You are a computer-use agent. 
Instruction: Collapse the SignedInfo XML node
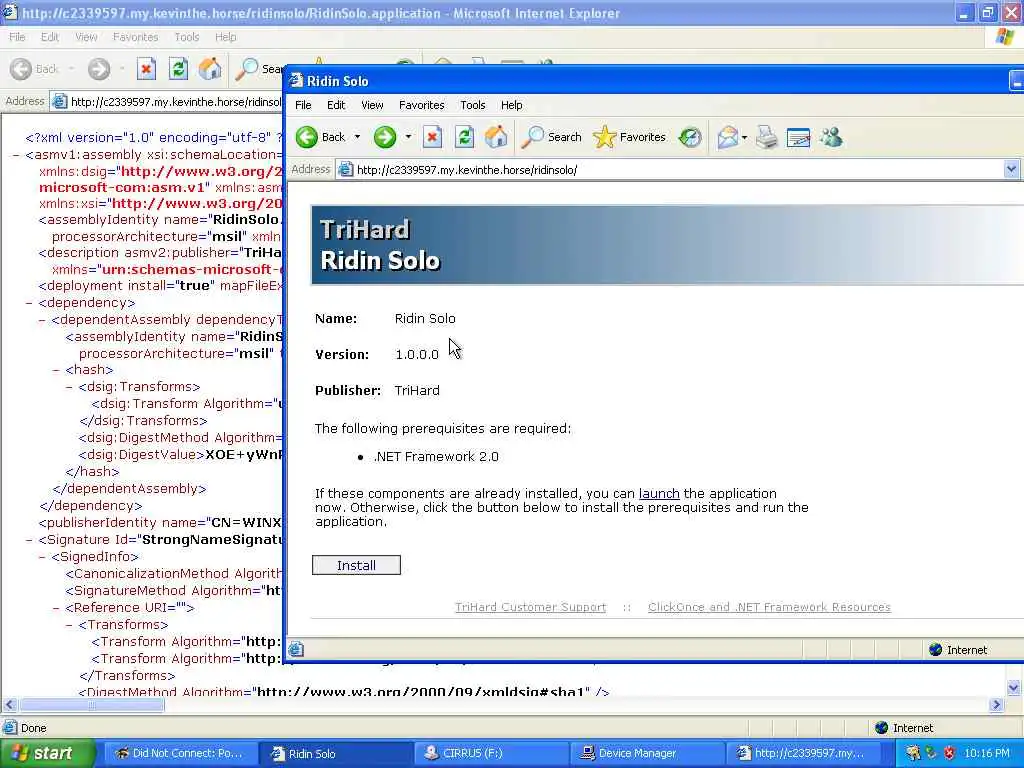(42, 557)
